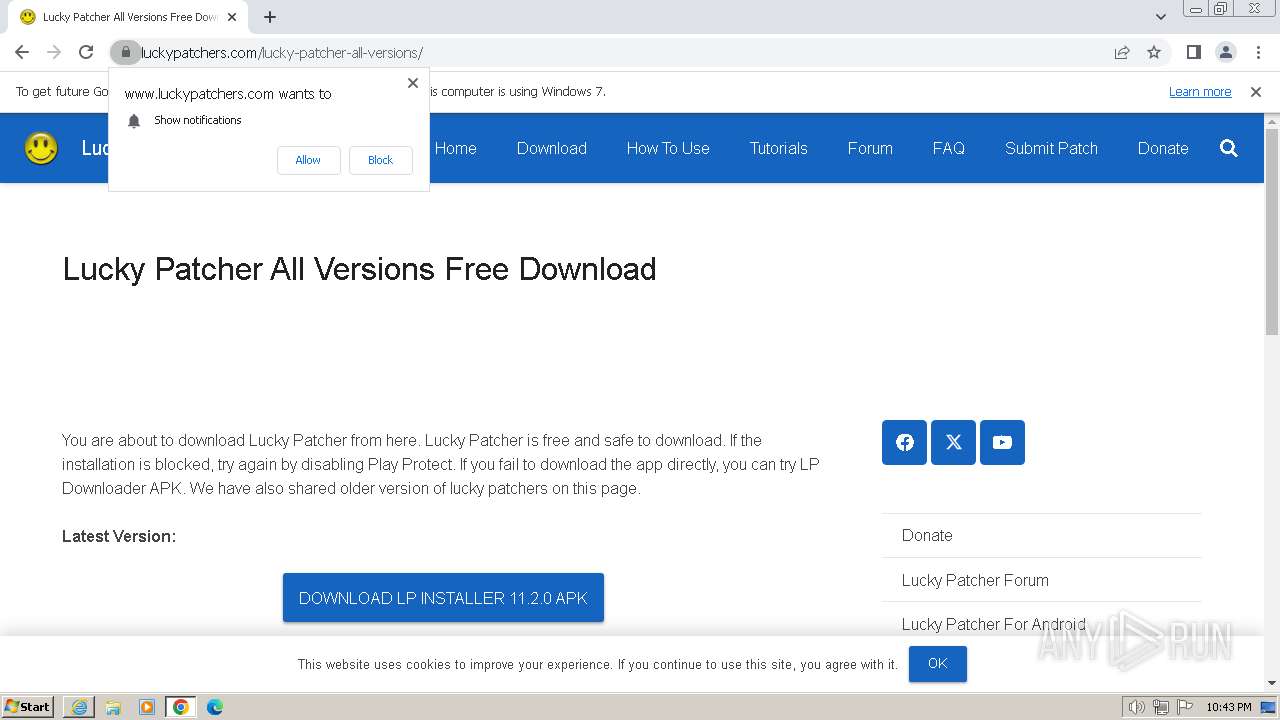Image resolution: width=1280 pixels, height=720 pixels.
Task: Click the Lucky Patcher smiley logo
Action: (x=41, y=148)
